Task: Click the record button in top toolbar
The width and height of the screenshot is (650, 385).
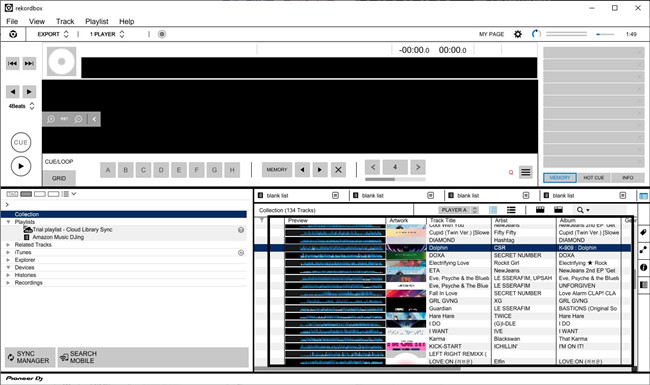Action: 162,34
